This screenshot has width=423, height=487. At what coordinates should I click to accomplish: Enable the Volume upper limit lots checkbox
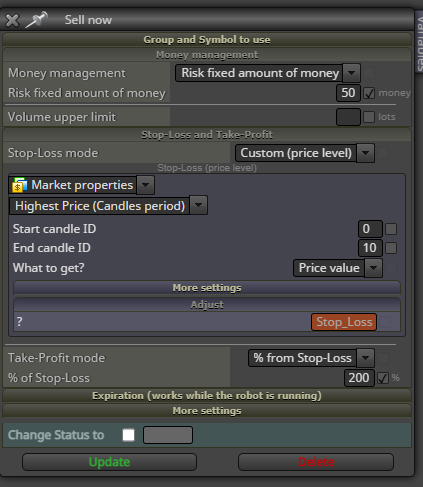(369, 117)
